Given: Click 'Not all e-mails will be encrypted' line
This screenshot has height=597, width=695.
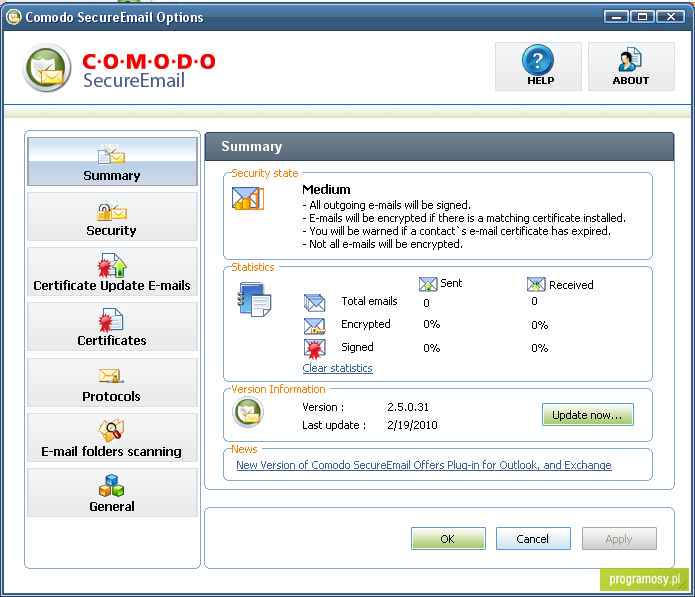Looking at the screenshot, I should coord(383,244).
